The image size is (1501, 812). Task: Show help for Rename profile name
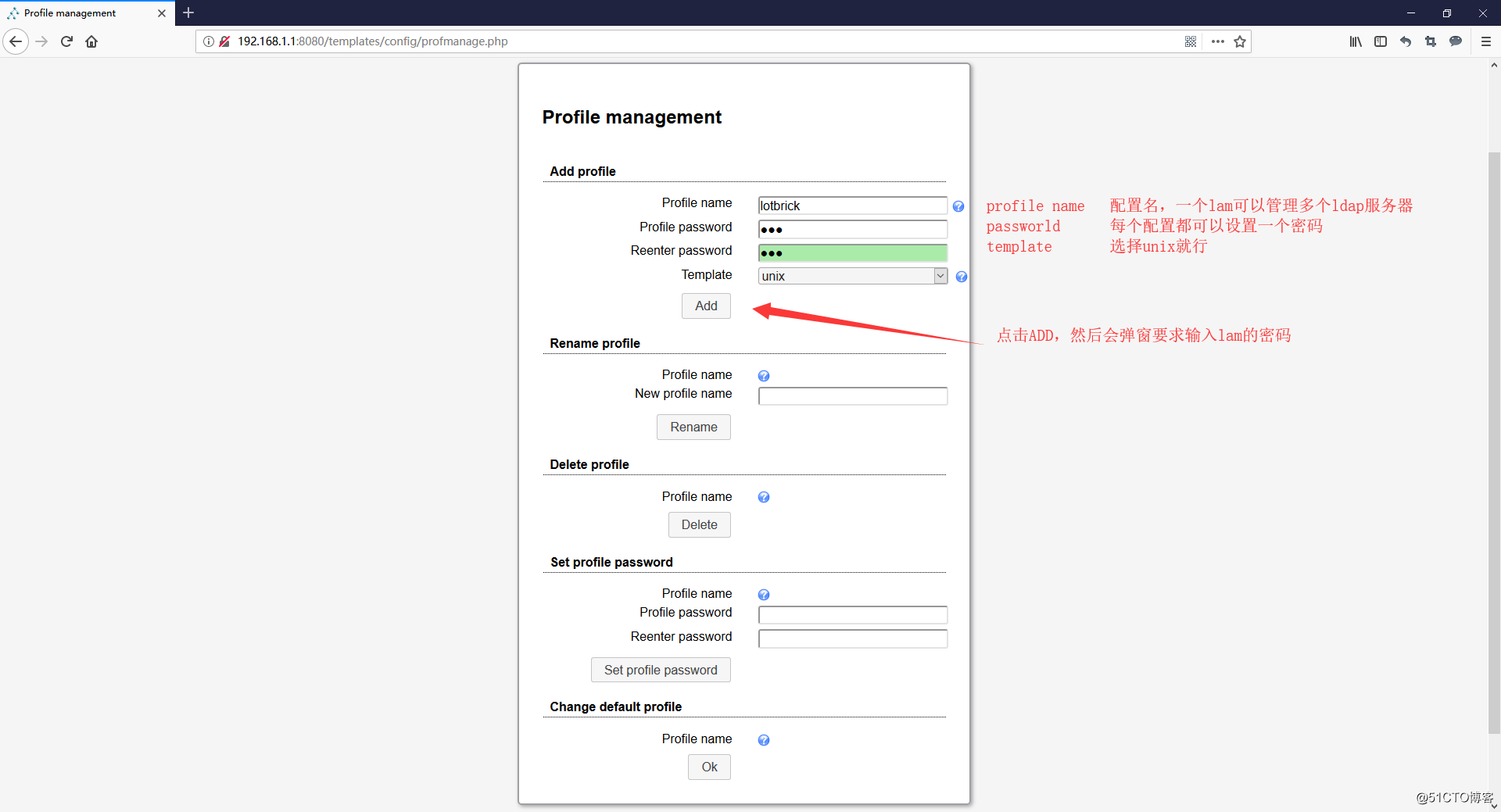click(x=764, y=376)
